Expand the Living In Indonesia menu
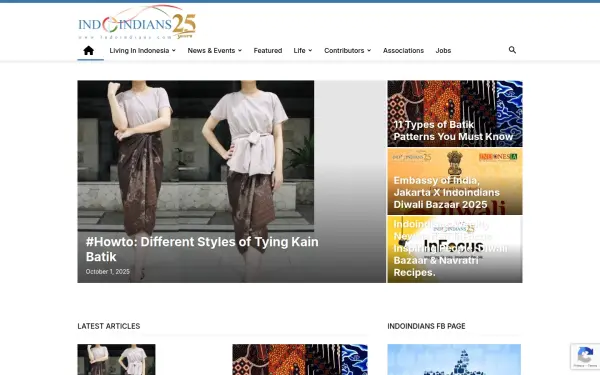600x375 pixels. [143, 51]
